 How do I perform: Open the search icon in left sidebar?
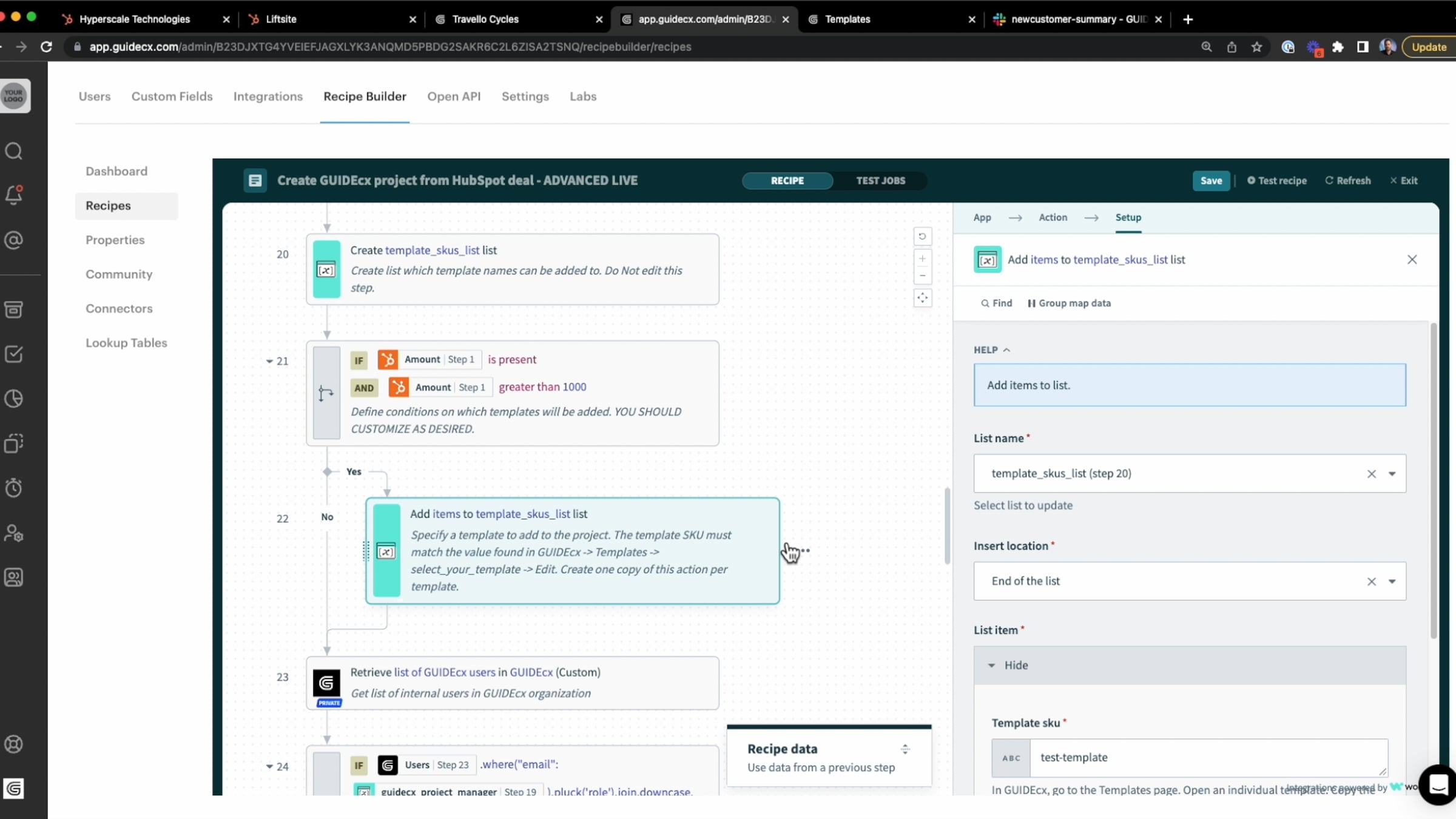[14, 150]
